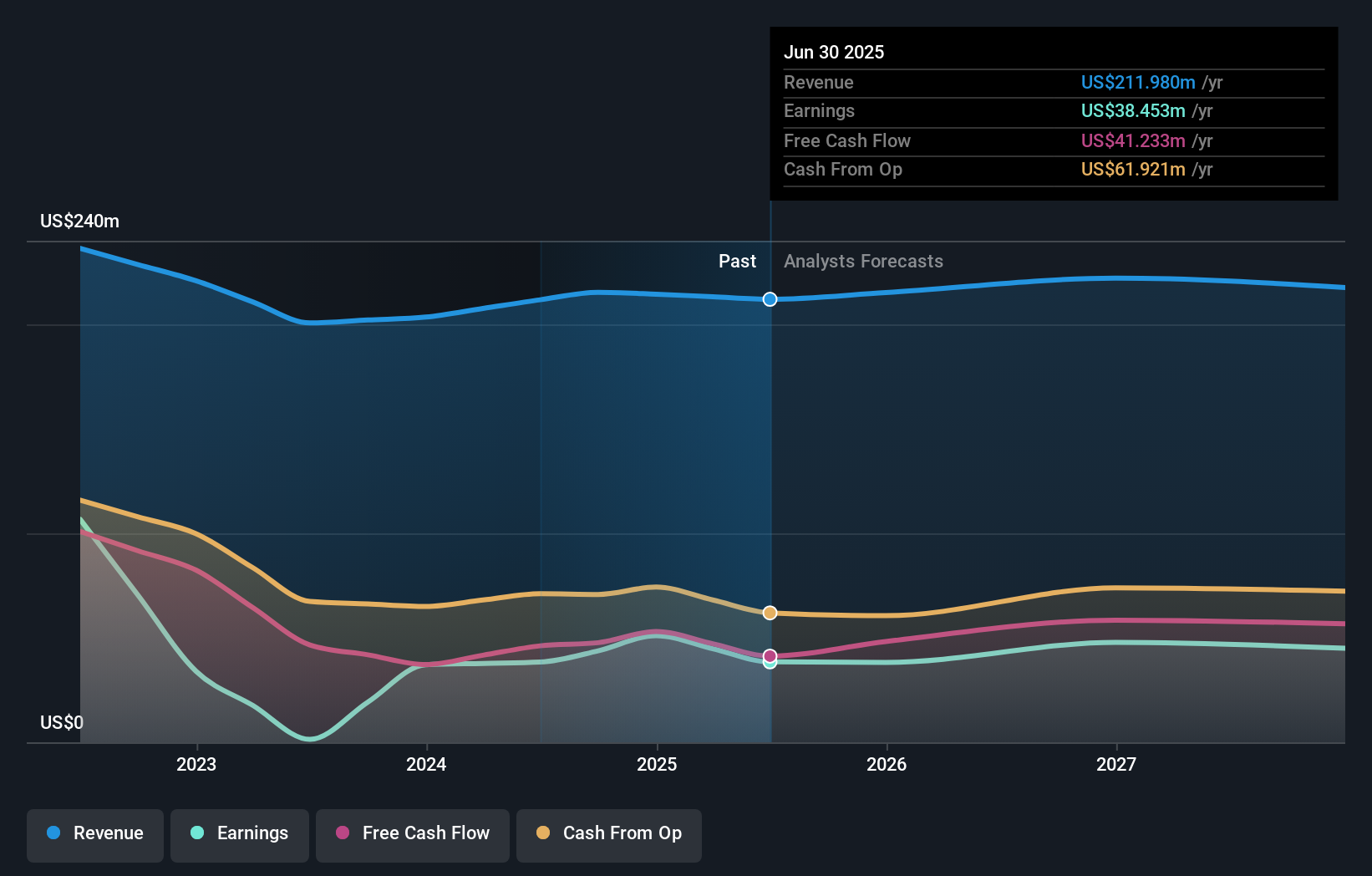Select the Cash From Op marker at Jun 2025
Image resolution: width=1372 pixels, height=876 pixels.
tap(769, 613)
